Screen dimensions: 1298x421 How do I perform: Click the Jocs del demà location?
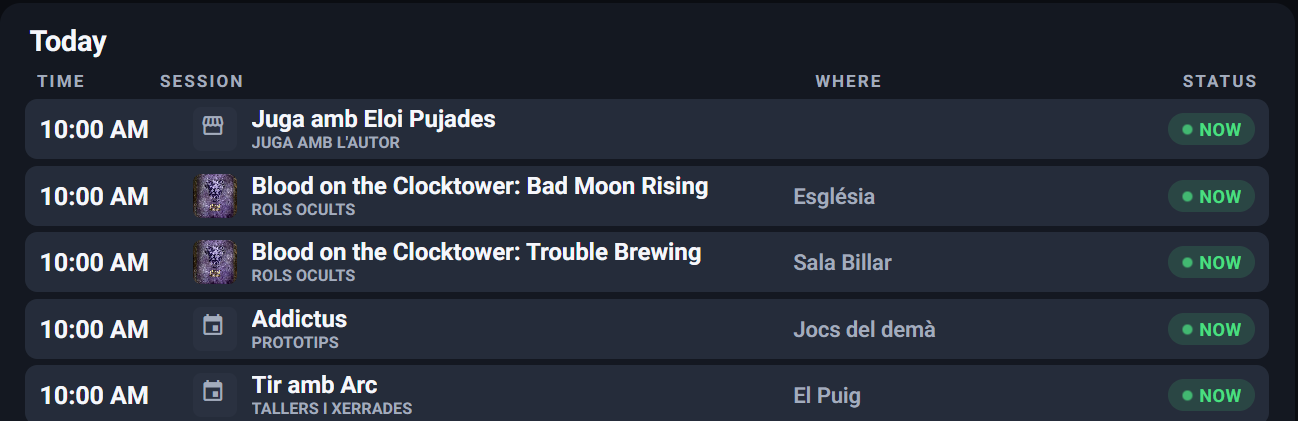864,329
